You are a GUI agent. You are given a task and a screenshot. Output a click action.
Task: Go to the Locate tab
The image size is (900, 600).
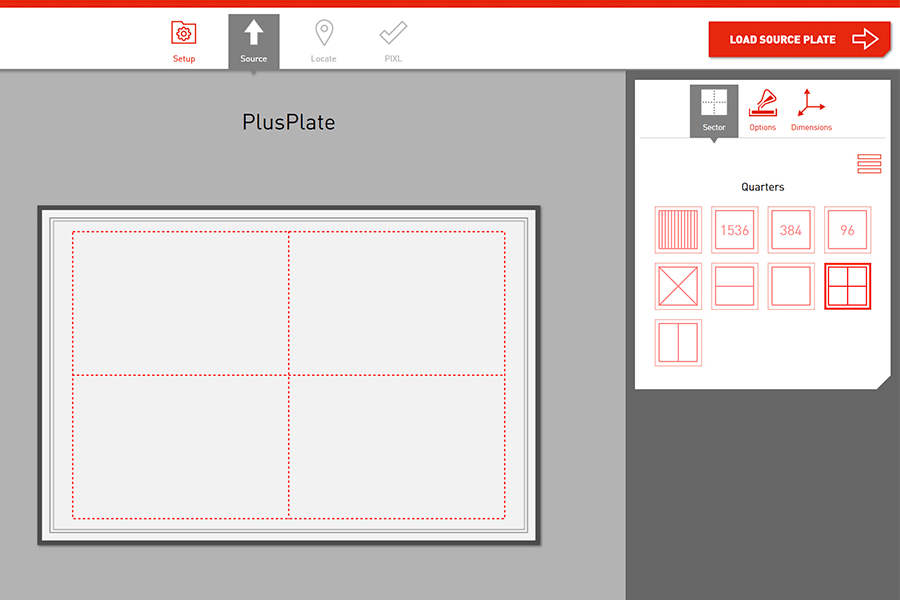click(x=324, y=42)
